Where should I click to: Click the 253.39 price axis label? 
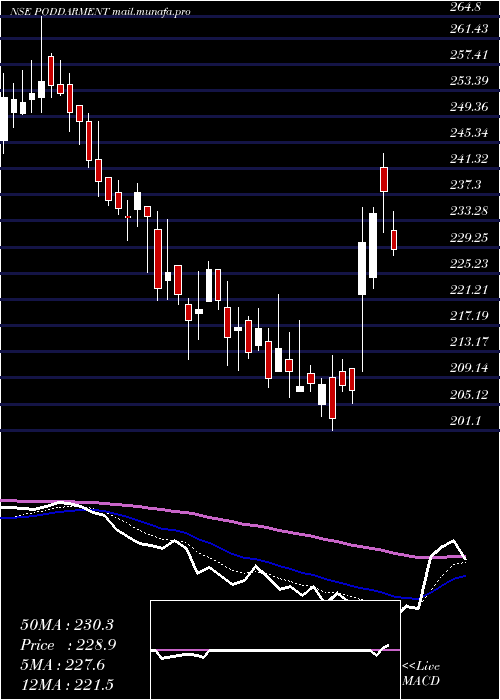pos(471,81)
